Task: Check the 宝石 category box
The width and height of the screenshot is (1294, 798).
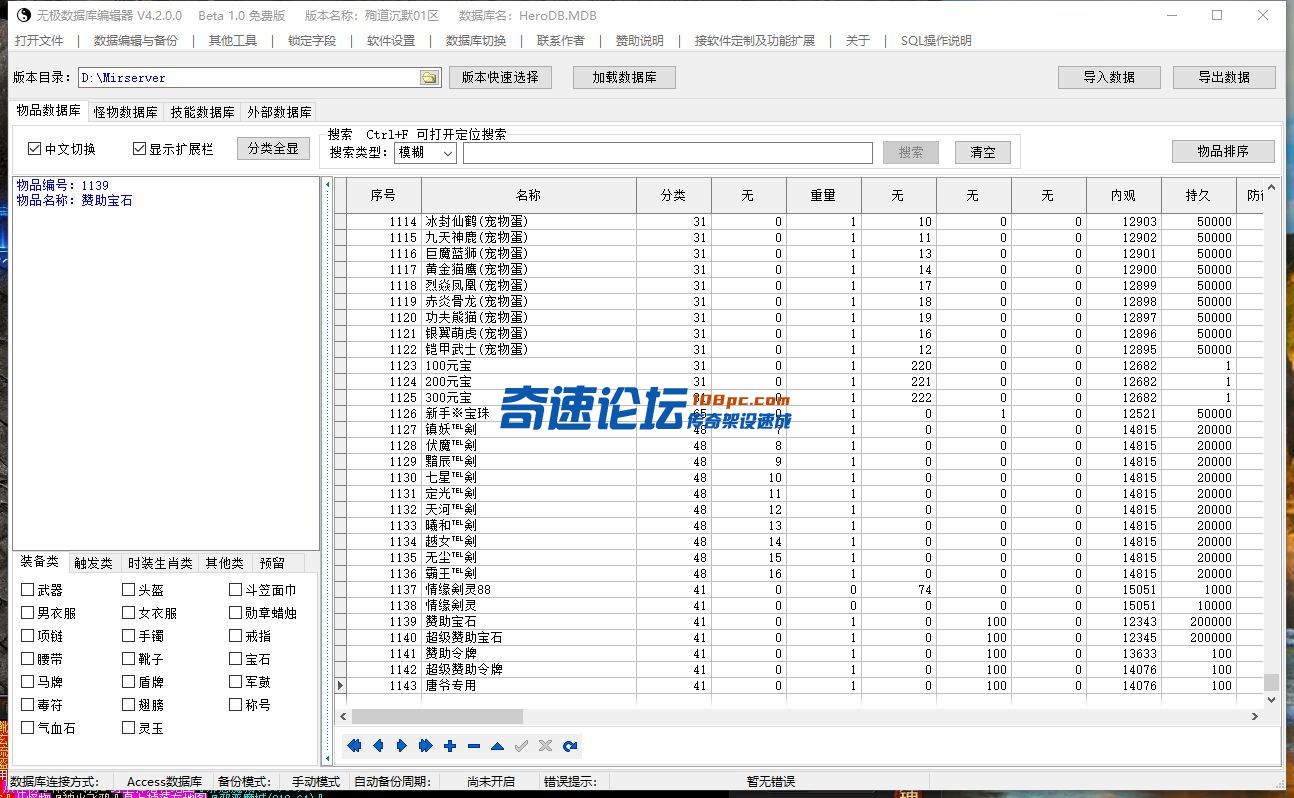Action: [236, 659]
